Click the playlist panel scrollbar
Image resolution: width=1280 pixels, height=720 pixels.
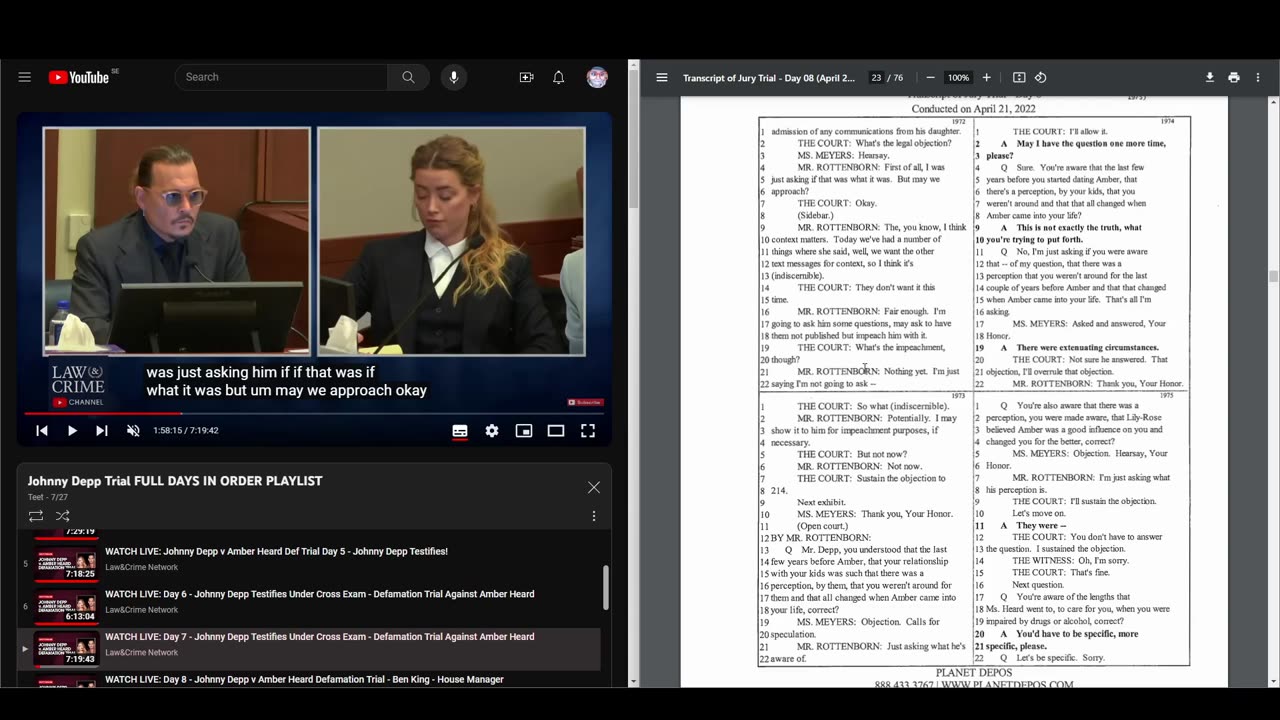click(x=605, y=587)
